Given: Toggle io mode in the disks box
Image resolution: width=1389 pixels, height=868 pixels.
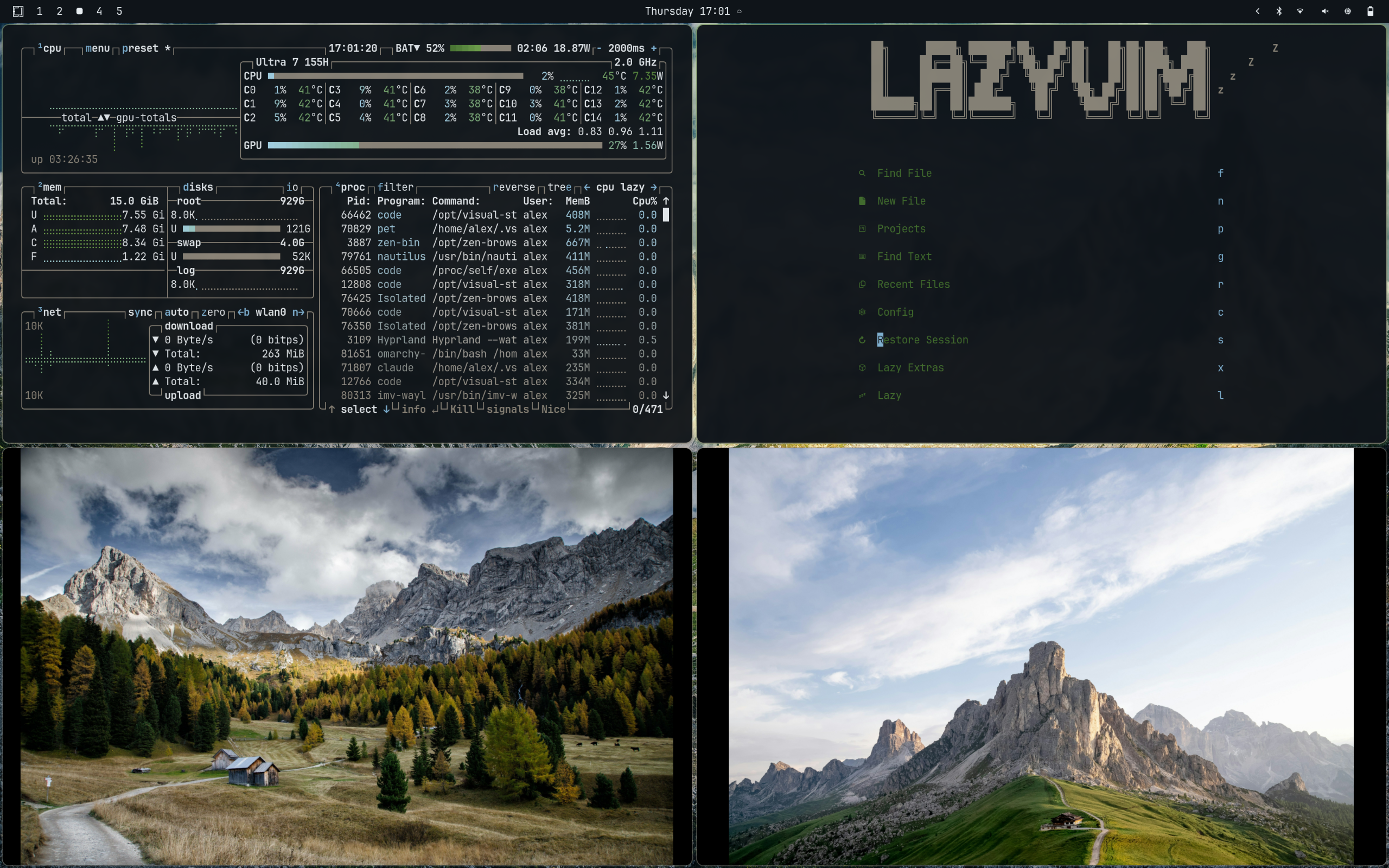Looking at the screenshot, I should pyautogui.click(x=291, y=187).
